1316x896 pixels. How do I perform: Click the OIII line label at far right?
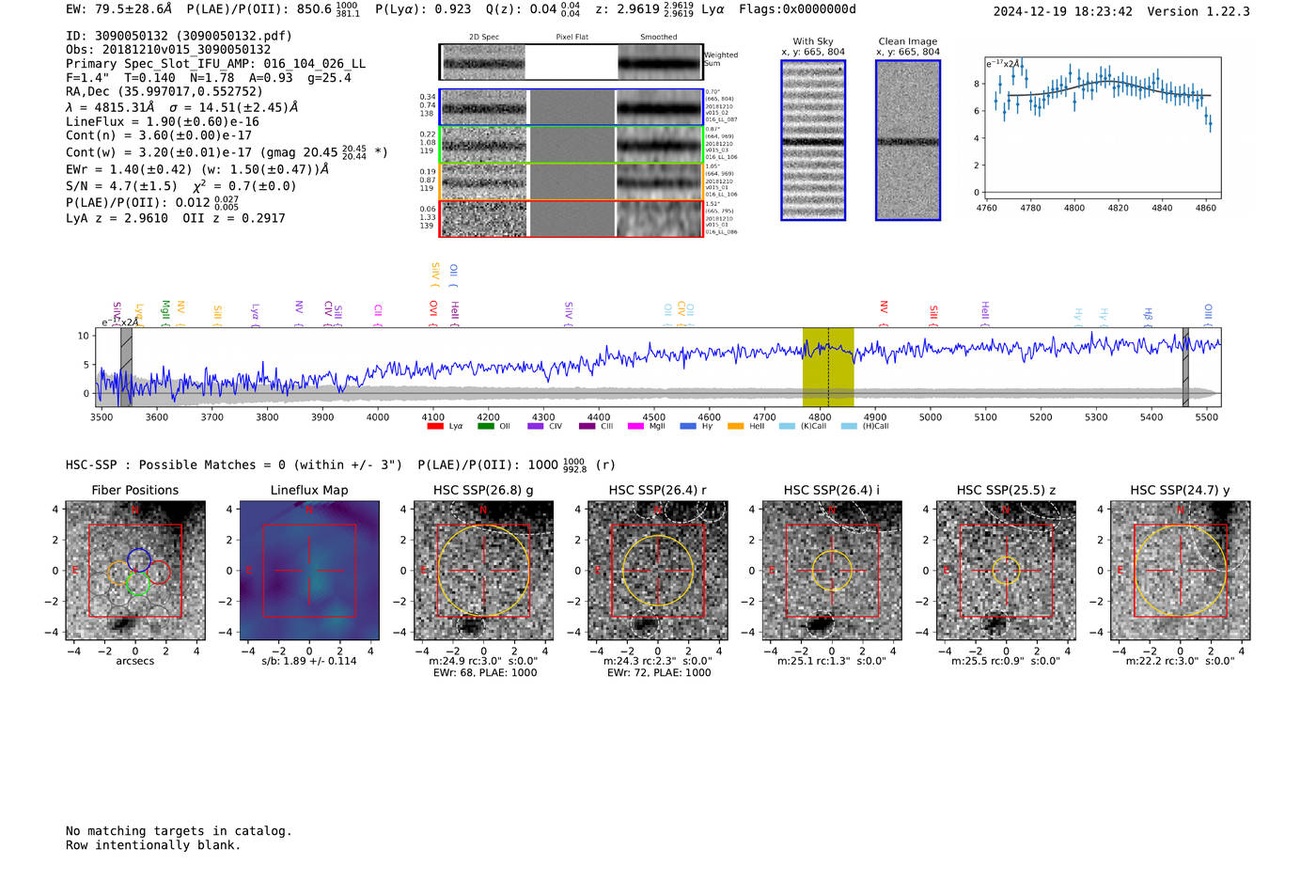click(x=1209, y=311)
